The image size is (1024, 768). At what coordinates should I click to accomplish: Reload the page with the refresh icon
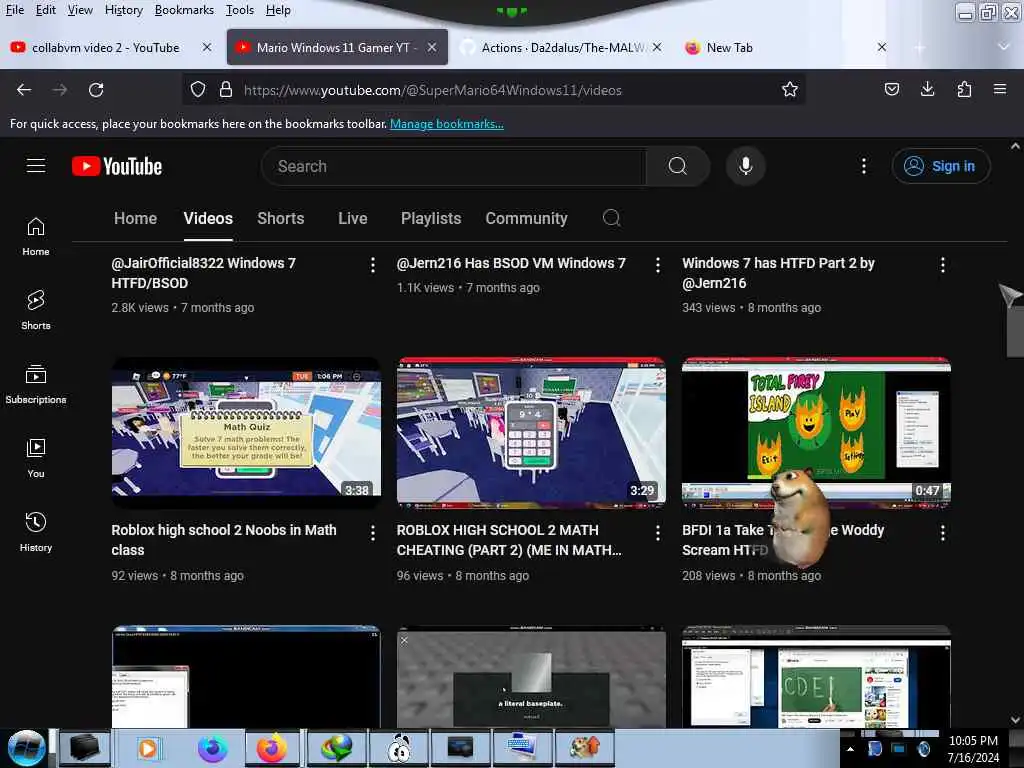(x=96, y=89)
